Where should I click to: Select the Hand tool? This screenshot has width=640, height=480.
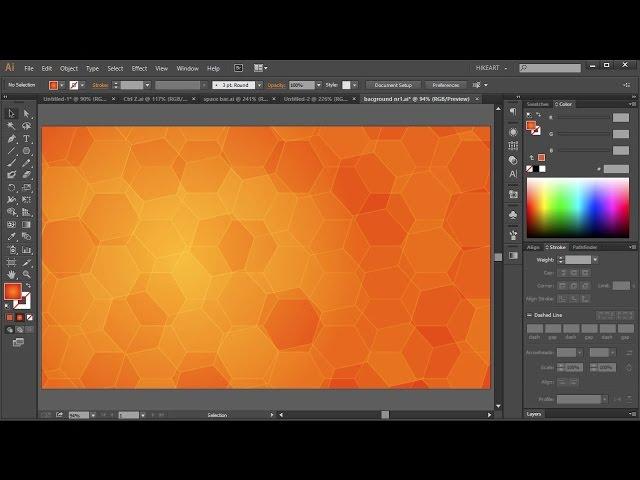point(11,274)
